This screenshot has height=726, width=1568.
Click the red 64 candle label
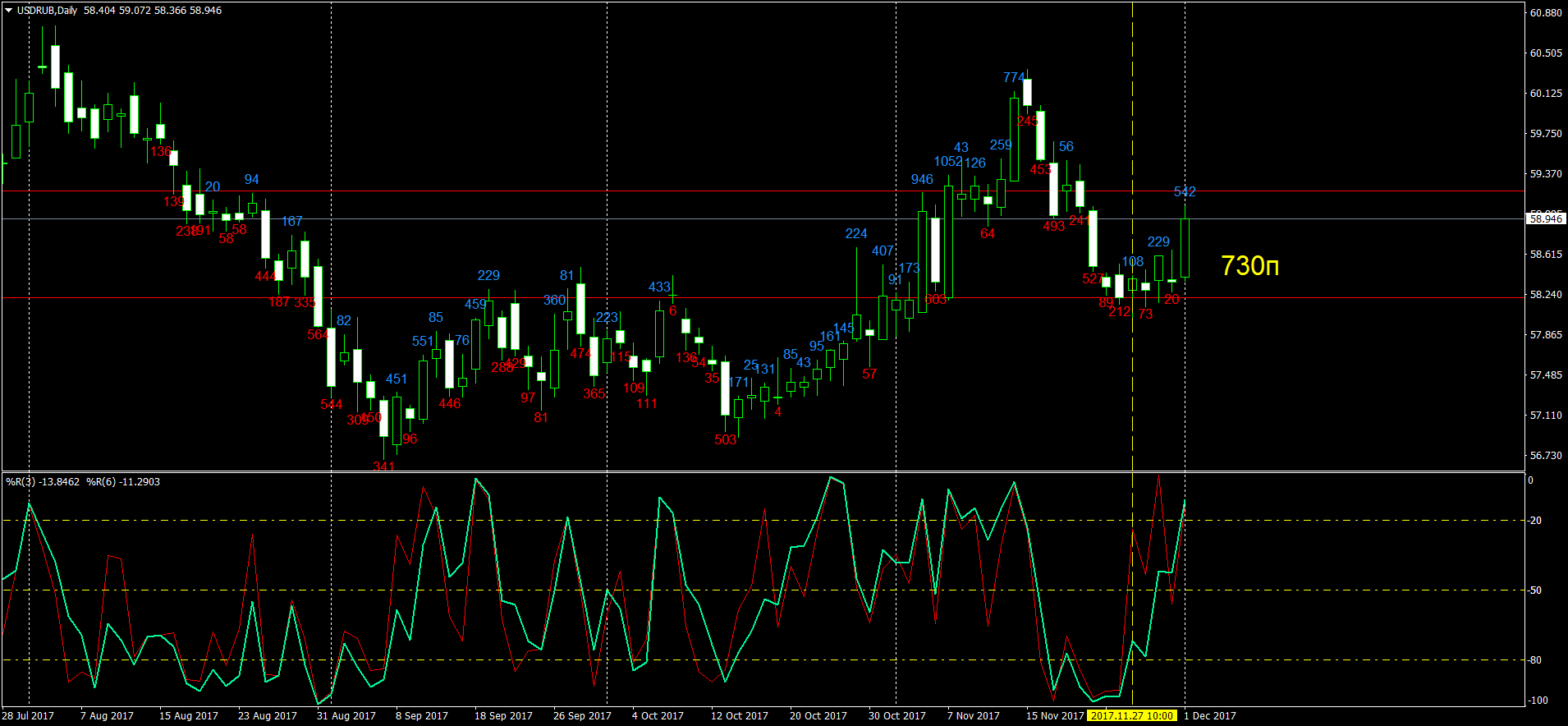pyautogui.click(x=988, y=234)
